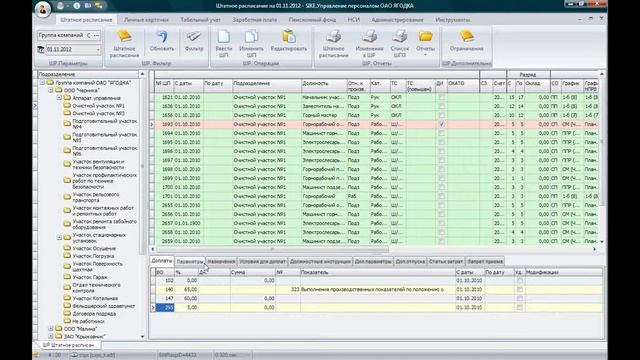Screen dimensions: 640x360
Task: Uncheck ДИ checkbox in highlighted row 1693
Action: pyautogui.click(x=441, y=124)
